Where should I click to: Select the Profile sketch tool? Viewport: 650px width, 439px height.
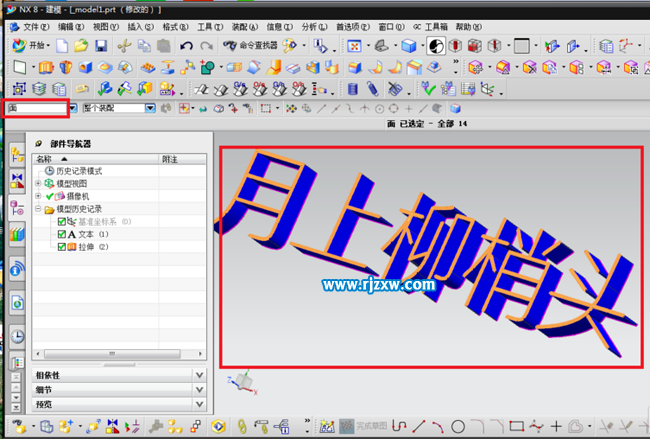399,426
